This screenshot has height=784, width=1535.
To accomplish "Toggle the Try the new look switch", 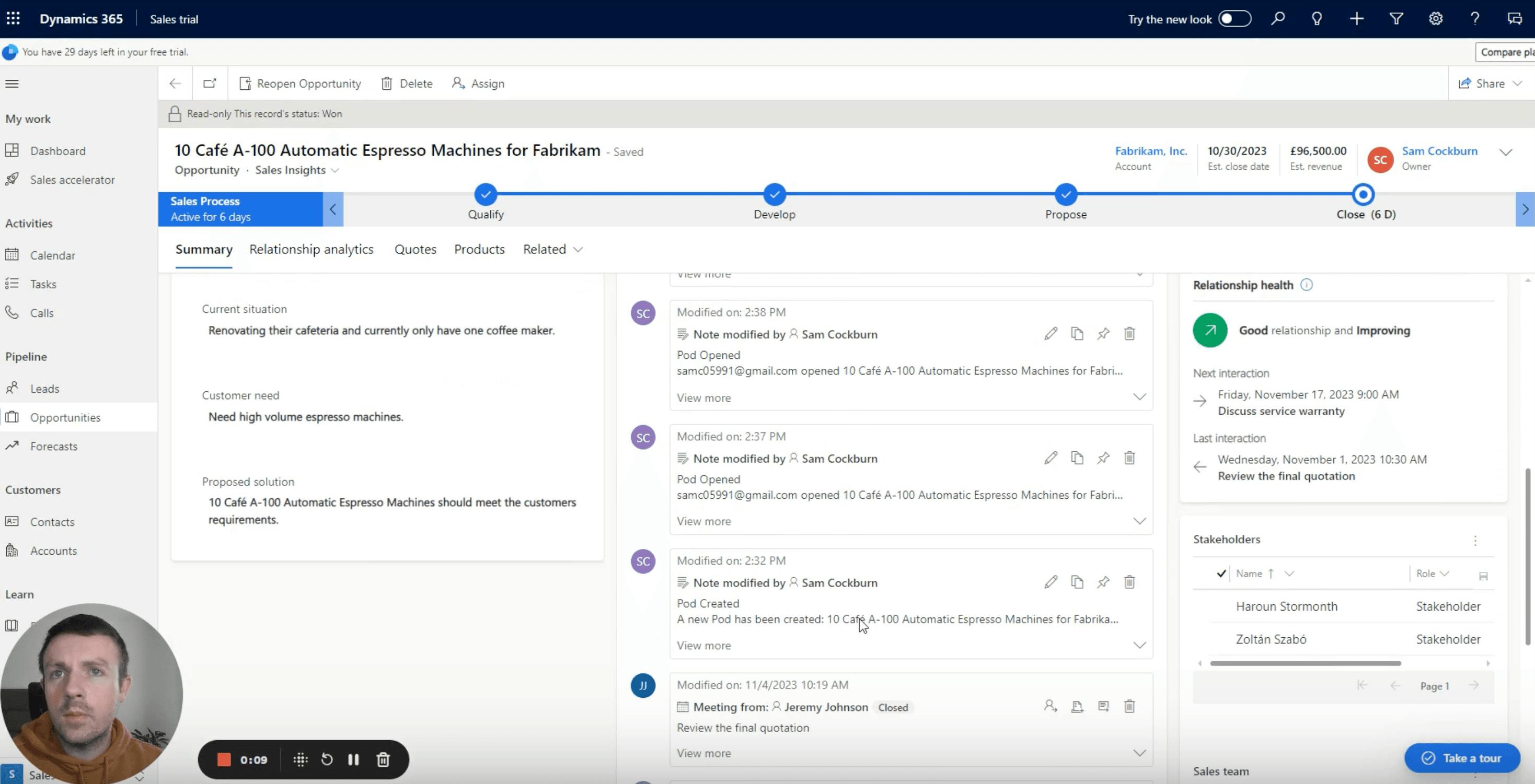I will [x=1234, y=19].
